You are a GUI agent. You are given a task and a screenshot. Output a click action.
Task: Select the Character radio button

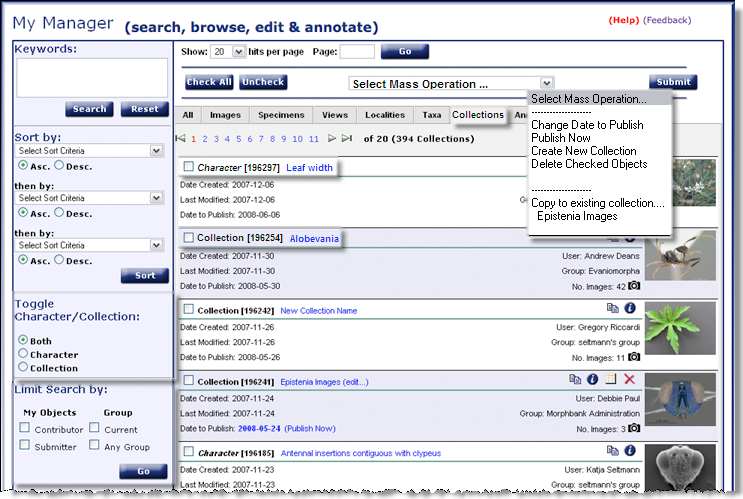pos(23,354)
